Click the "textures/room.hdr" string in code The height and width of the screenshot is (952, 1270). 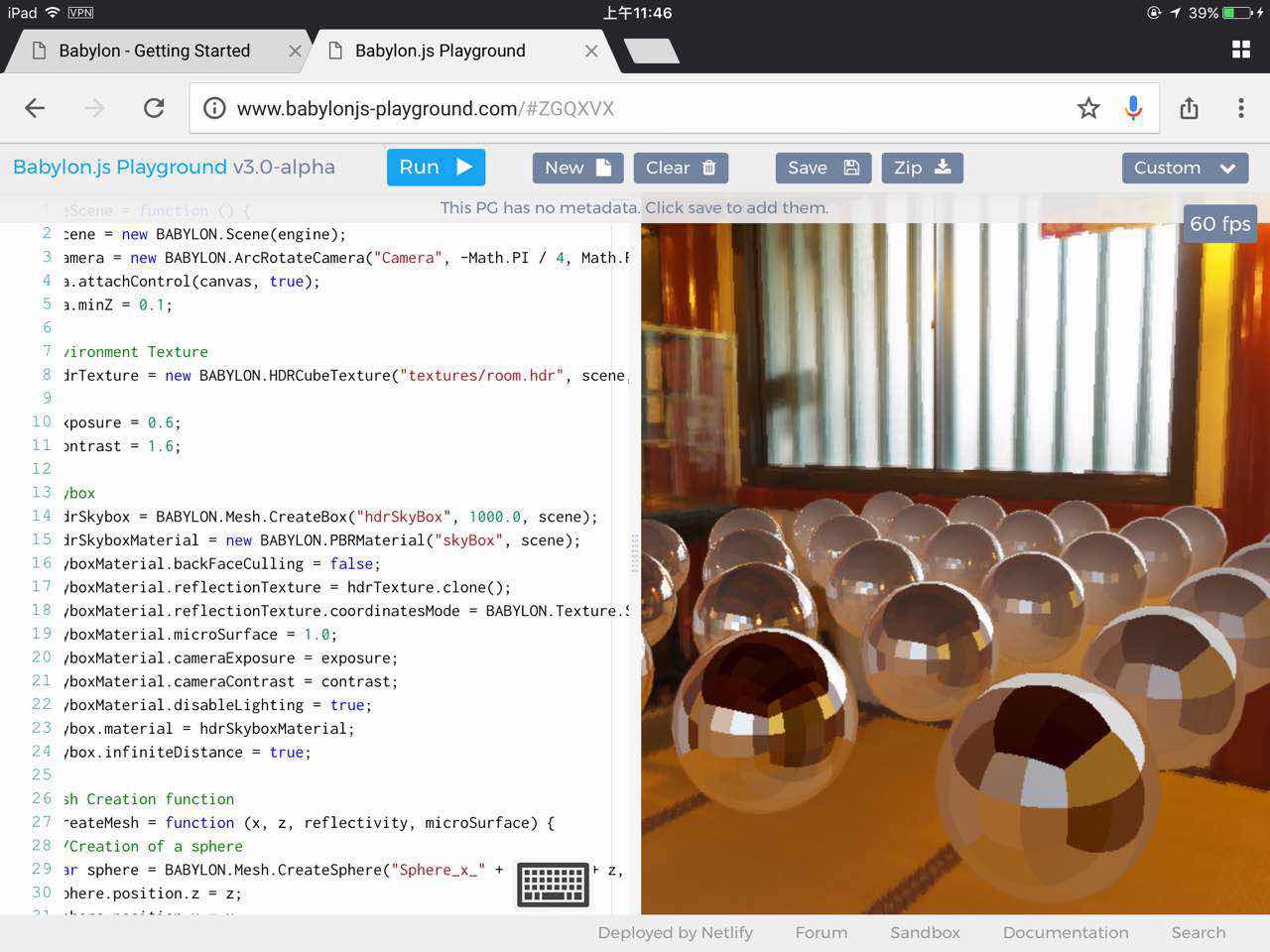click(x=482, y=375)
